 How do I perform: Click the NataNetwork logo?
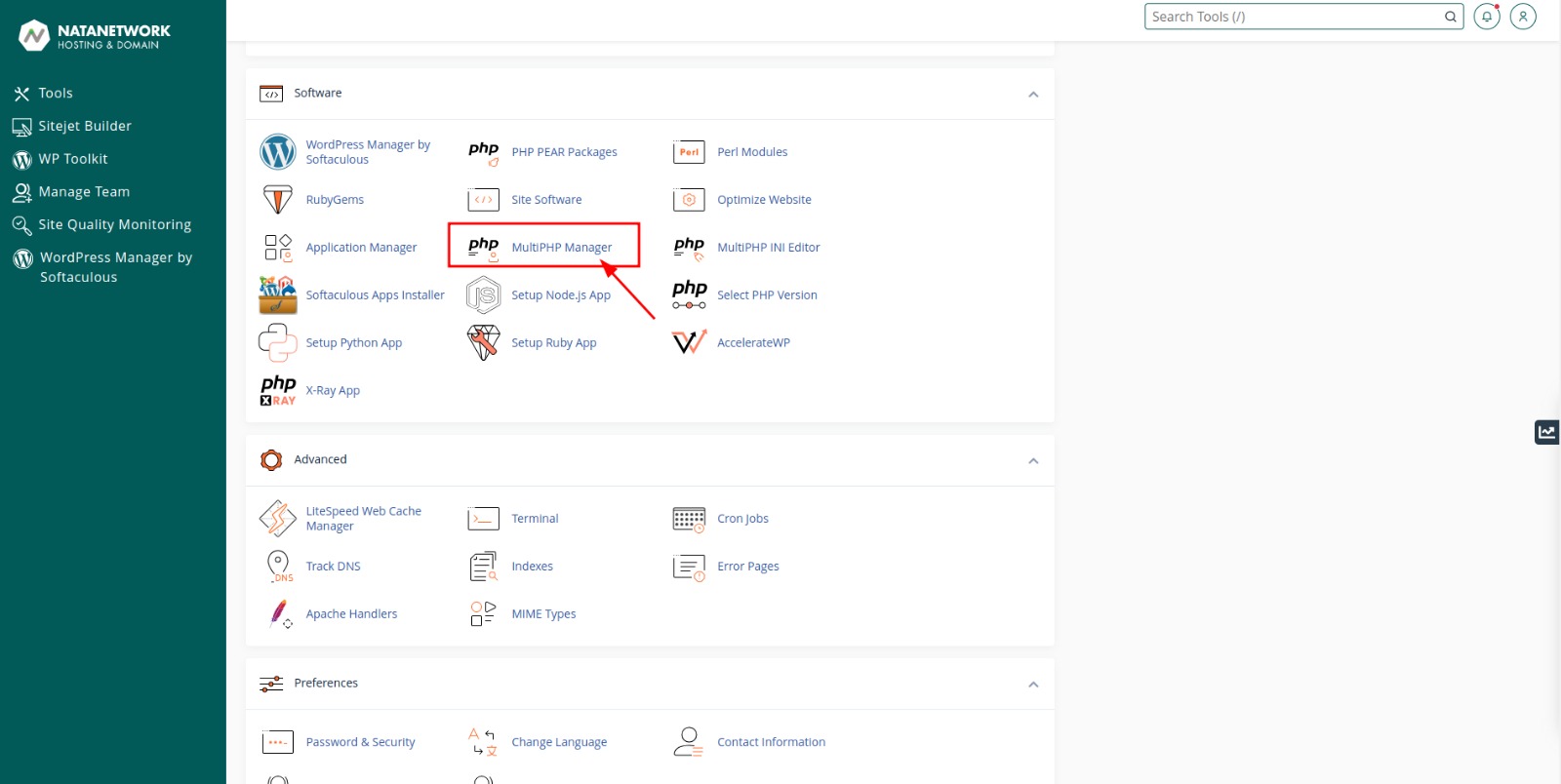pyautogui.click(x=95, y=36)
